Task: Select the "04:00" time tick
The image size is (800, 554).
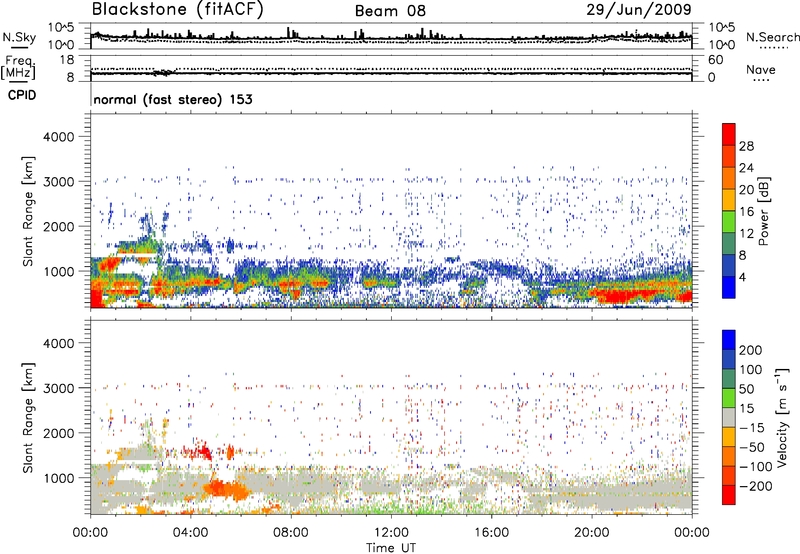Action: (x=190, y=533)
